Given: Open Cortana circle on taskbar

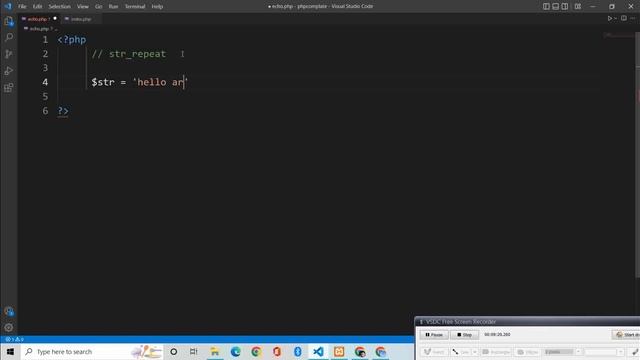Looking at the screenshot, I should tap(173, 351).
